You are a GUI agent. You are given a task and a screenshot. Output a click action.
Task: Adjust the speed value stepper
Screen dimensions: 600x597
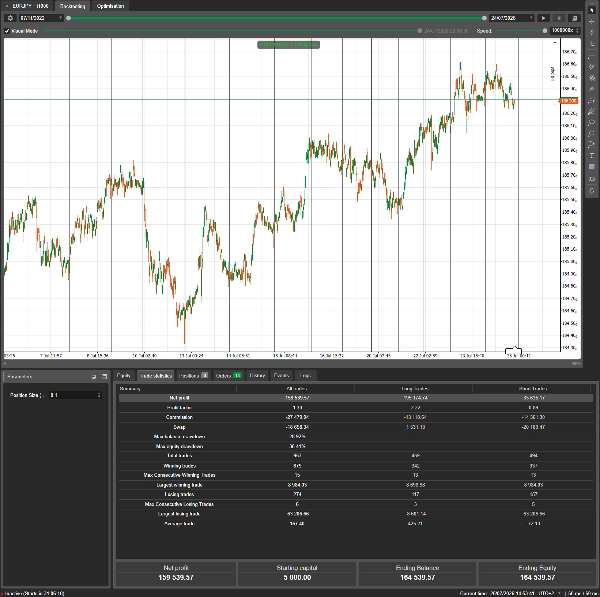tap(577, 31)
